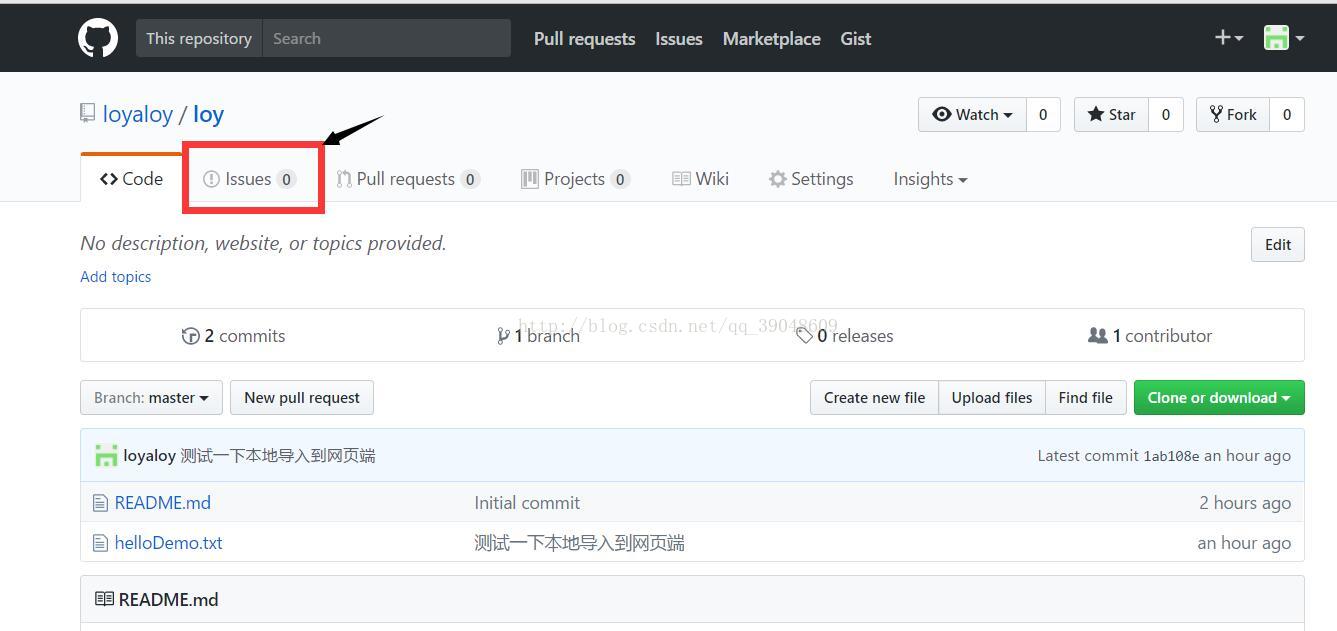This screenshot has height=631, width=1337.
Task: Click New pull request button
Action: pos(302,397)
